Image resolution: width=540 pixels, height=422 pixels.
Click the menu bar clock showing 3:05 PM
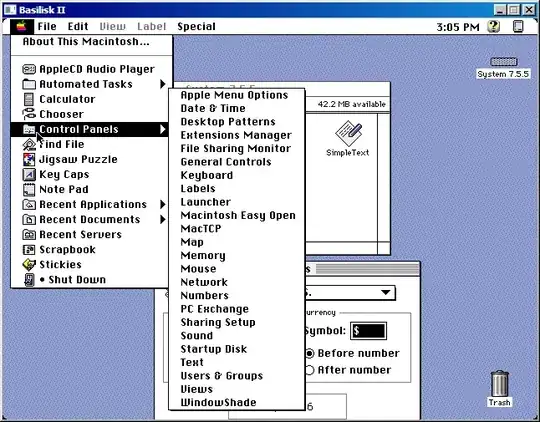[x=458, y=27]
